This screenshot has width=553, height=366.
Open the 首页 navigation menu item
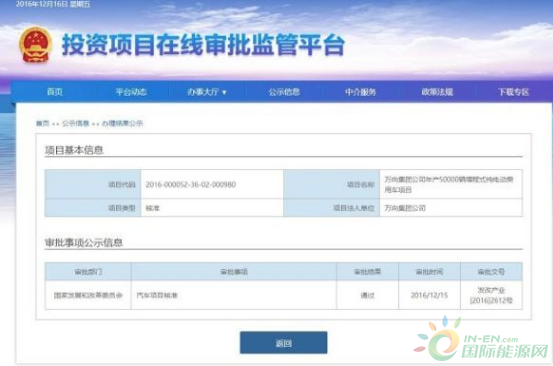click(x=55, y=92)
